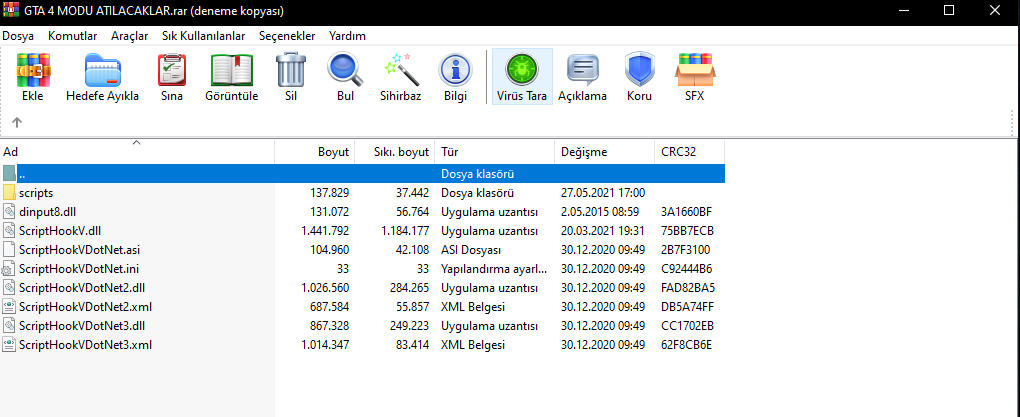Sort by the Değişme column header

pyautogui.click(x=604, y=152)
